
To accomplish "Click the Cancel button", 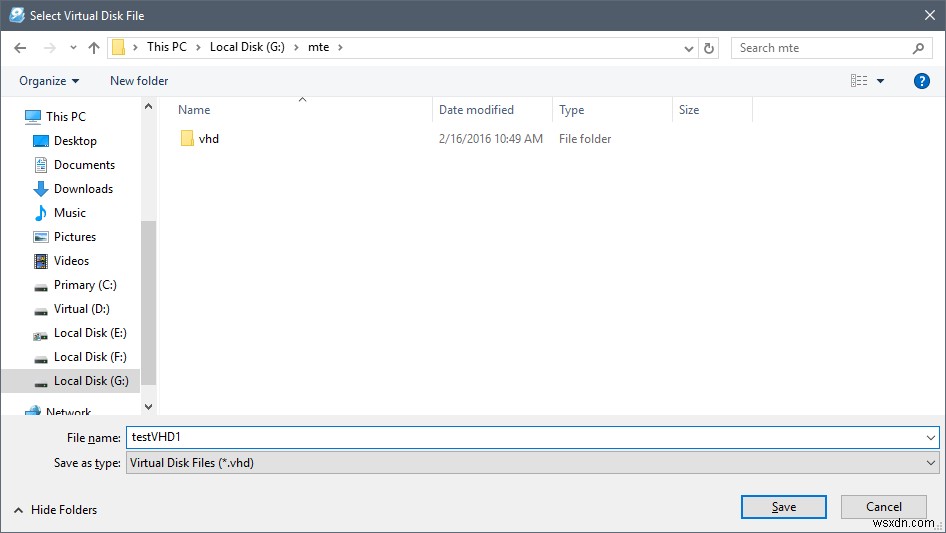I will (x=884, y=507).
